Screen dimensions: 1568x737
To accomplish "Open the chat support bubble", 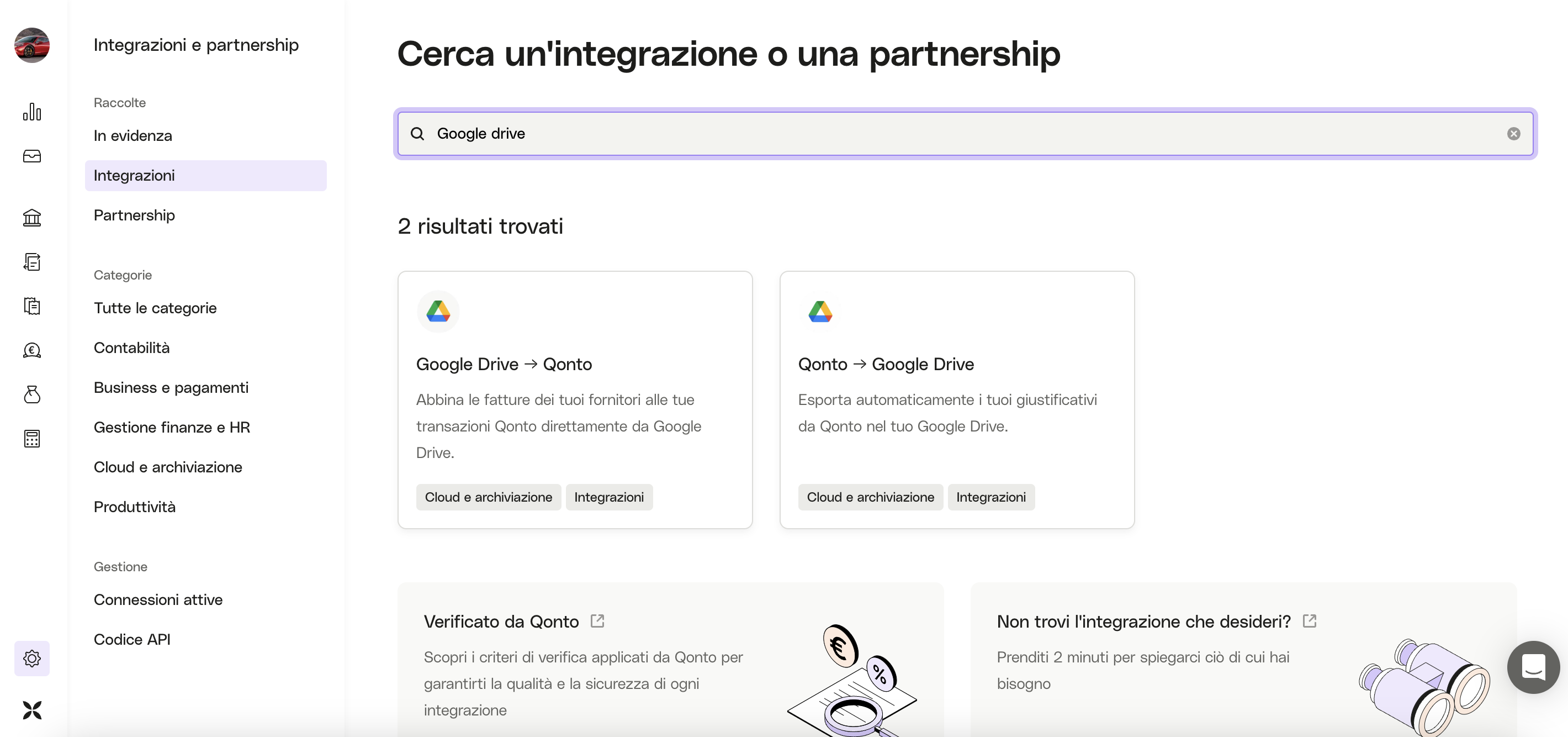I will click(1533, 667).
